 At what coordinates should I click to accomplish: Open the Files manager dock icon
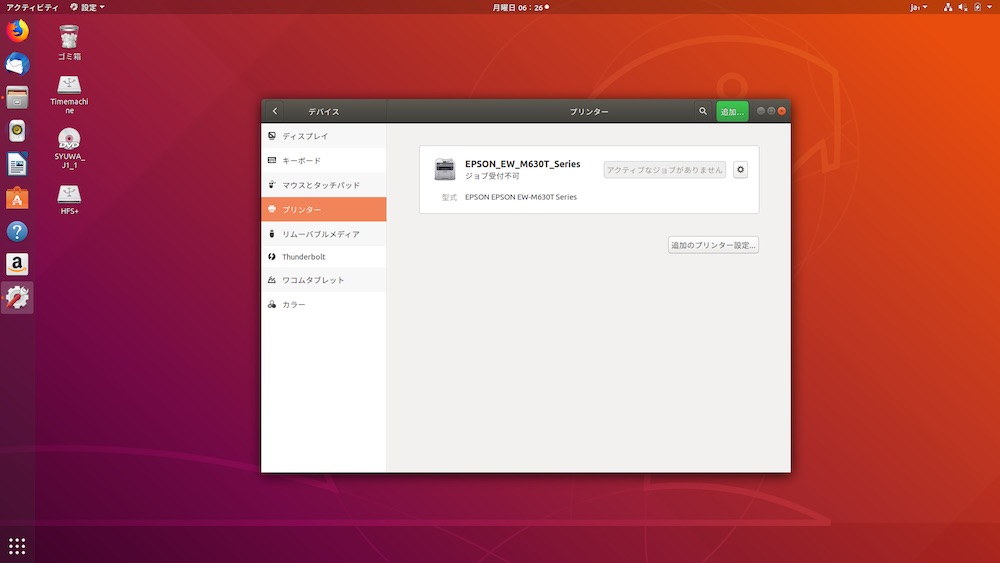(x=17, y=98)
